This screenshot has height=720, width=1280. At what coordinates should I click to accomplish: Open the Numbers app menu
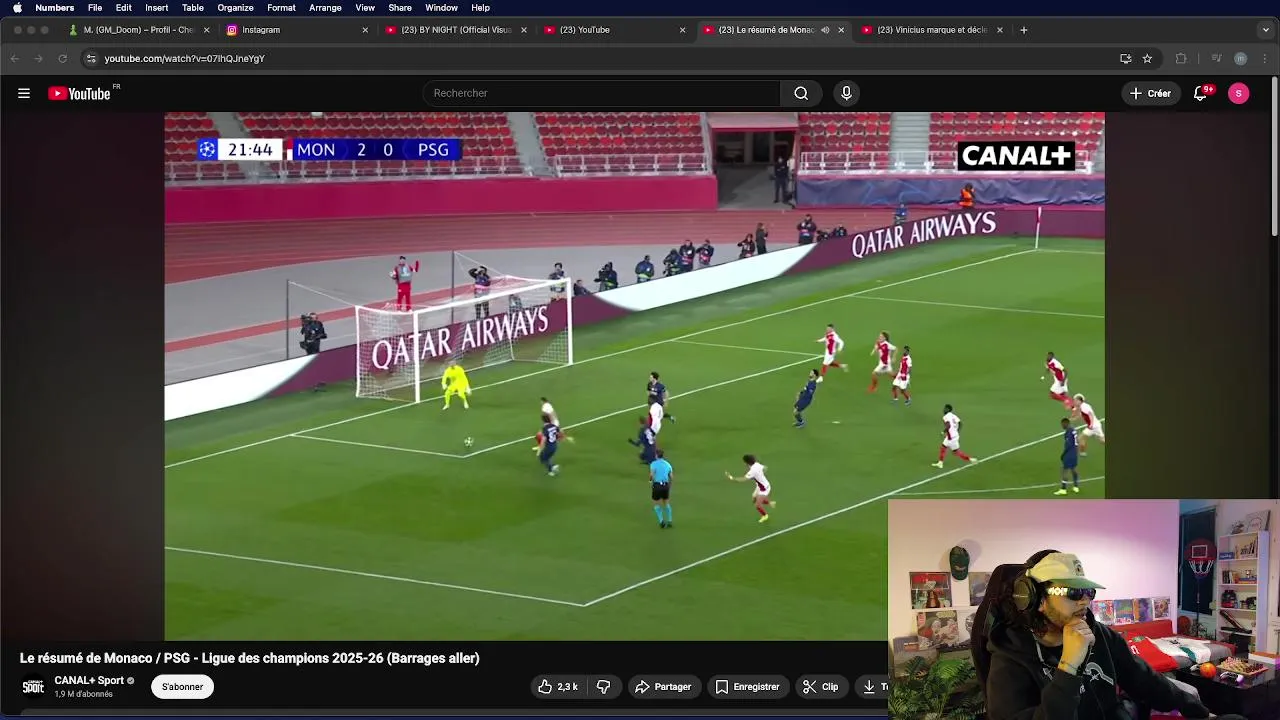click(55, 7)
